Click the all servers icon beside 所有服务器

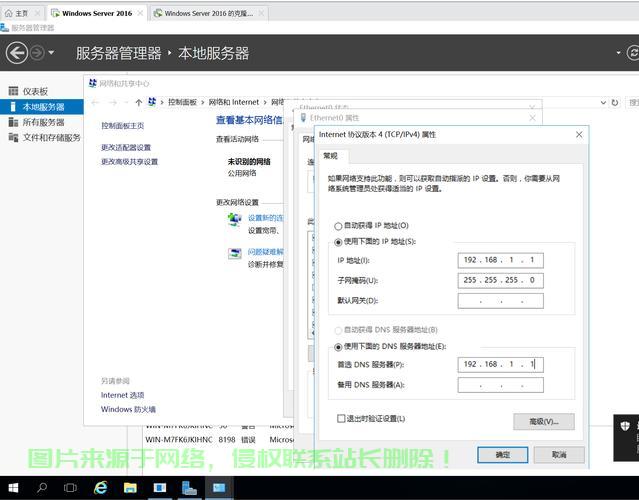(x=13, y=122)
